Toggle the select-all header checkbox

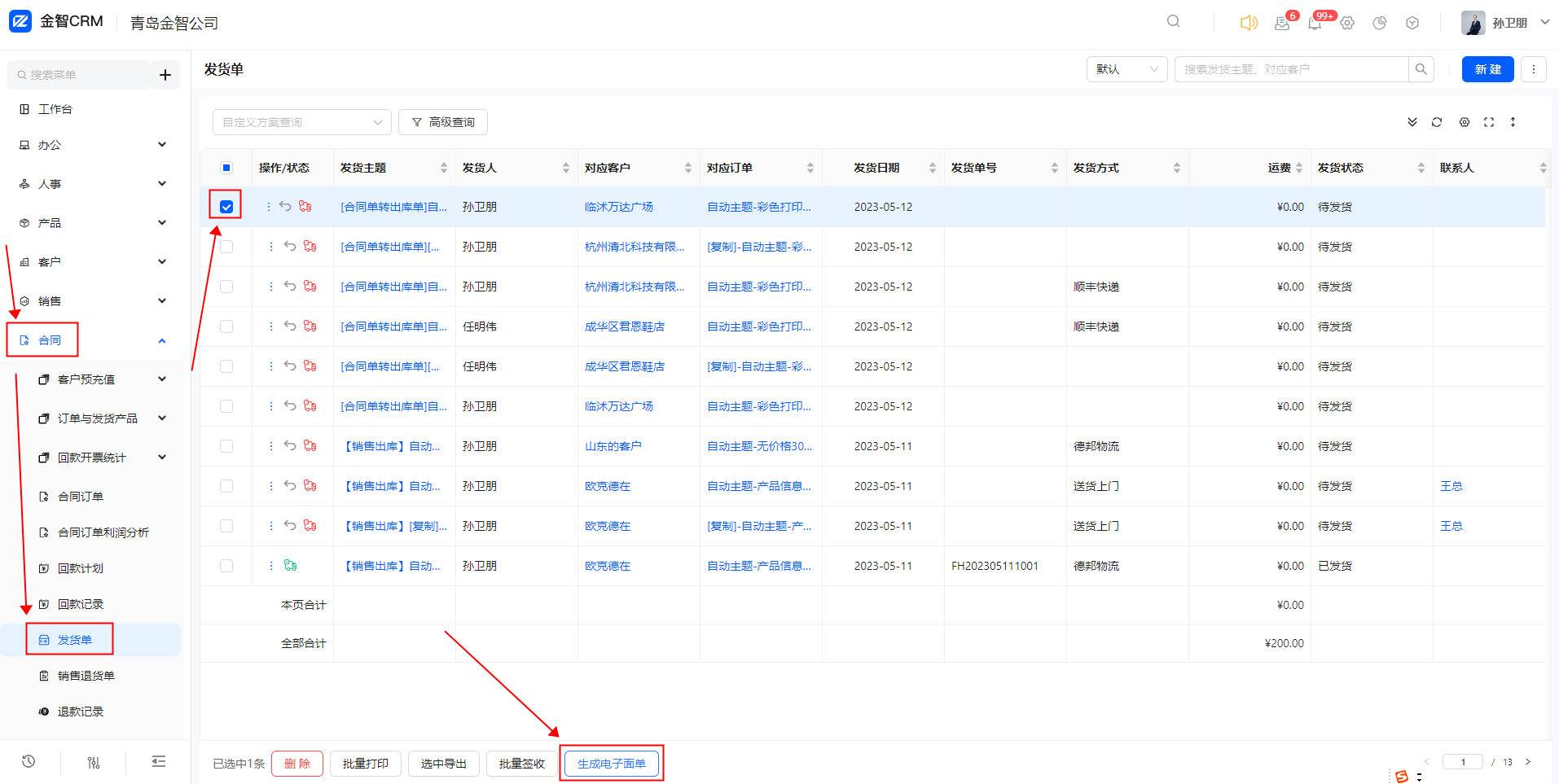[226, 168]
